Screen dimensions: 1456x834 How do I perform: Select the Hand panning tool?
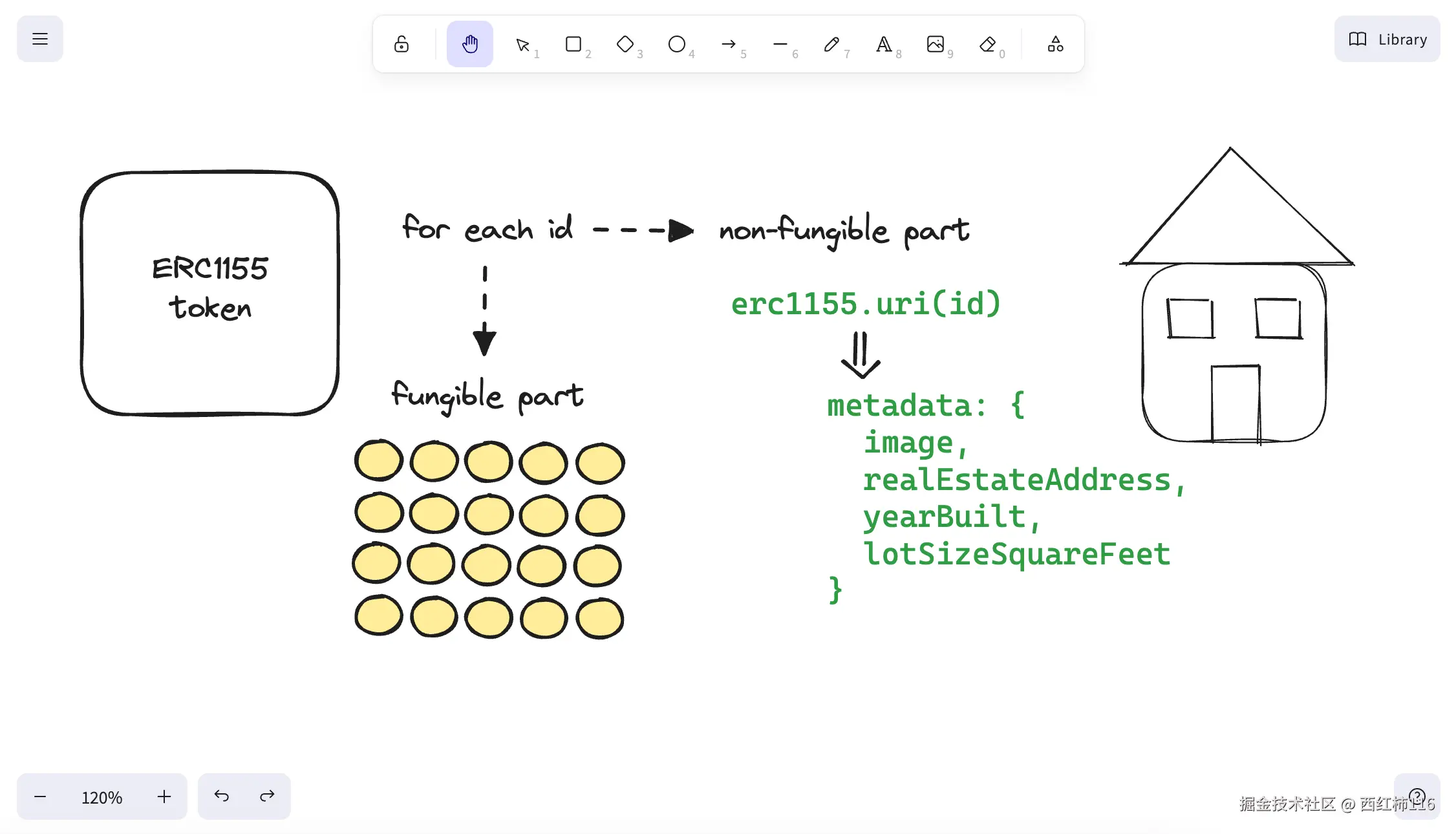[470, 44]
